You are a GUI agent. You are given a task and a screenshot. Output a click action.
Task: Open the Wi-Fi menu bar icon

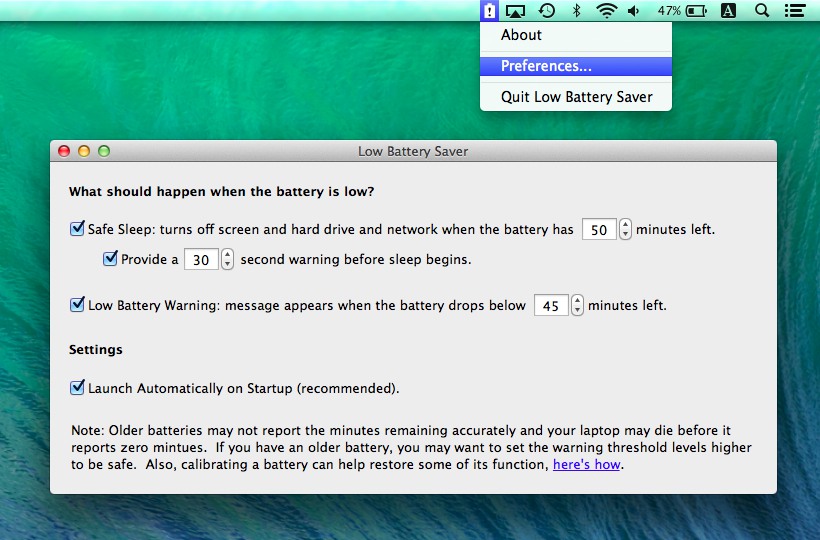click(x=607, y=10)
